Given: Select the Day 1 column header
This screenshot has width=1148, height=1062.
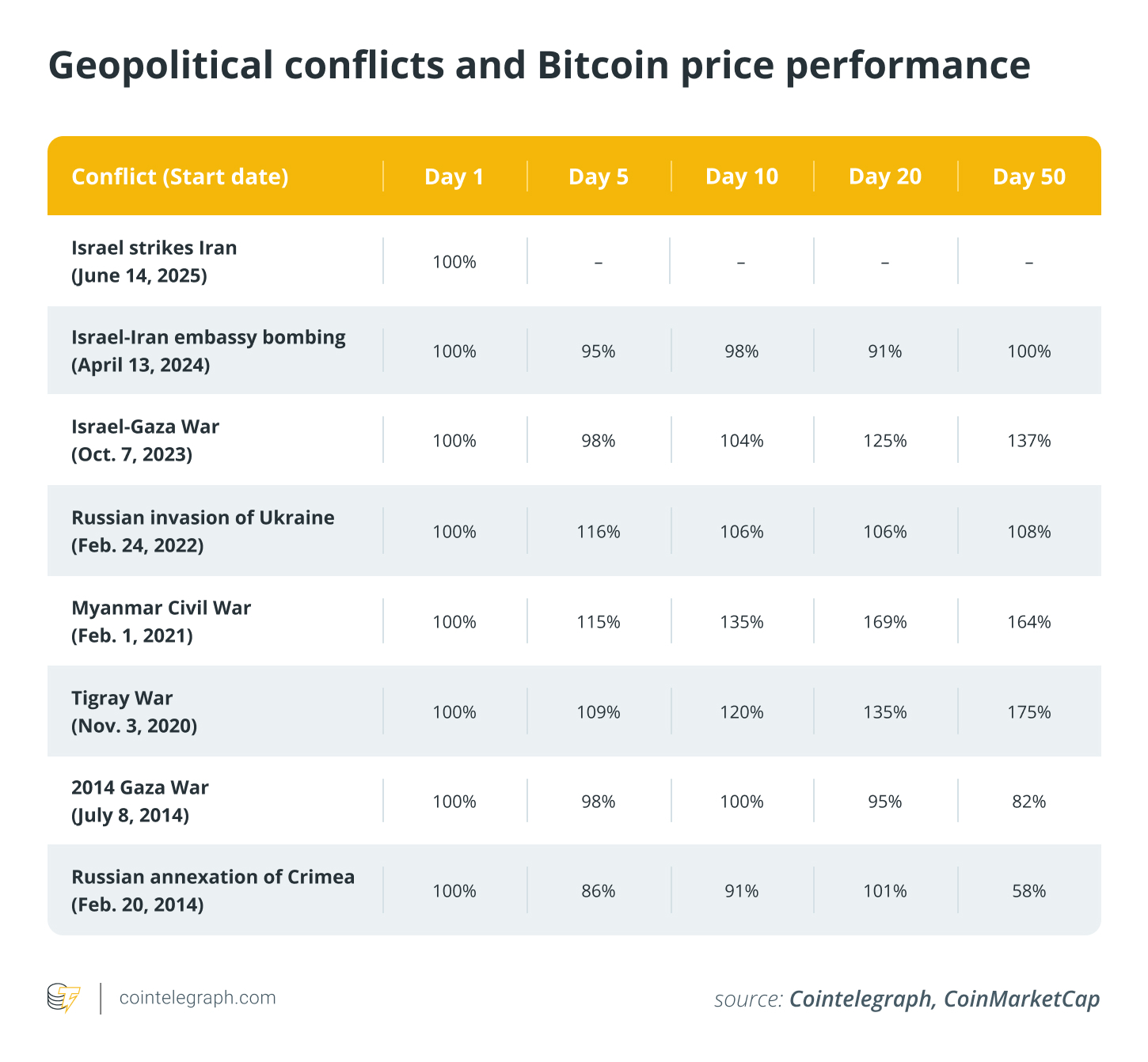Looking at the screenshot, I should point(454,176).
